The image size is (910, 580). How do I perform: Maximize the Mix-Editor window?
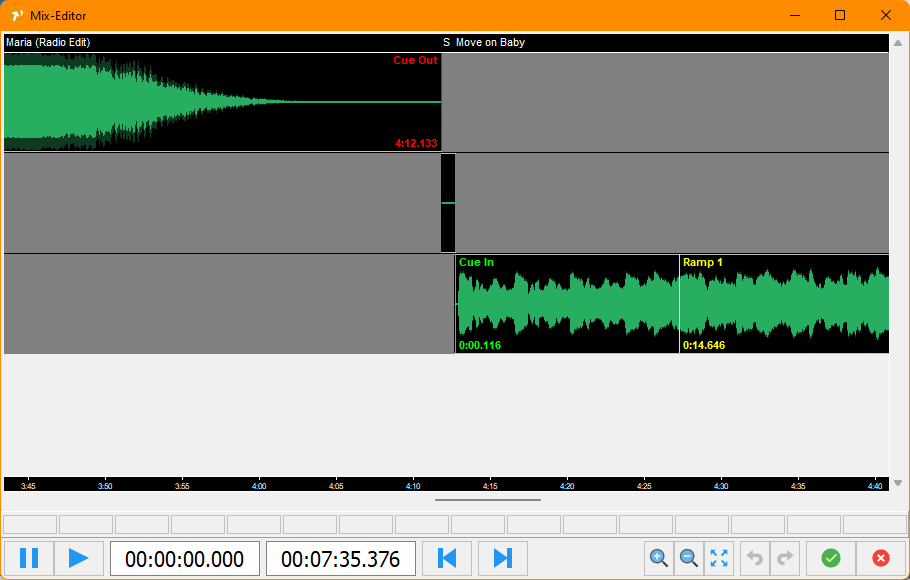(x=840, y=15)
